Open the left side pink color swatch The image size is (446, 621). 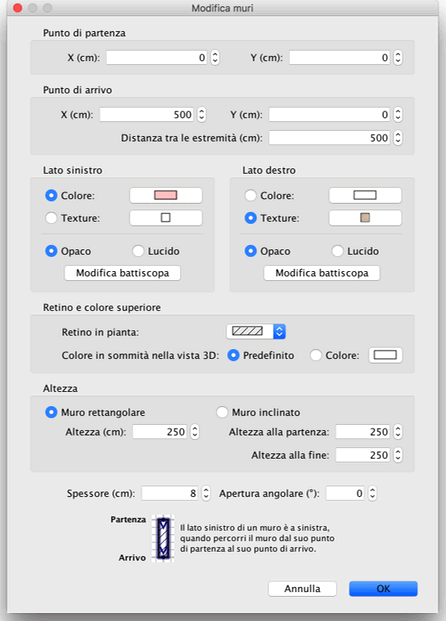[x=166, y=195]
